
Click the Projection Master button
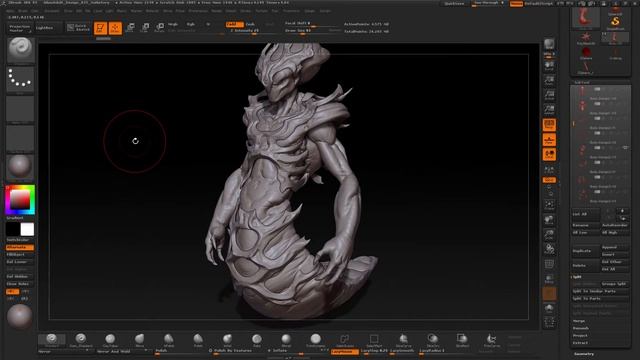point(20,28)
